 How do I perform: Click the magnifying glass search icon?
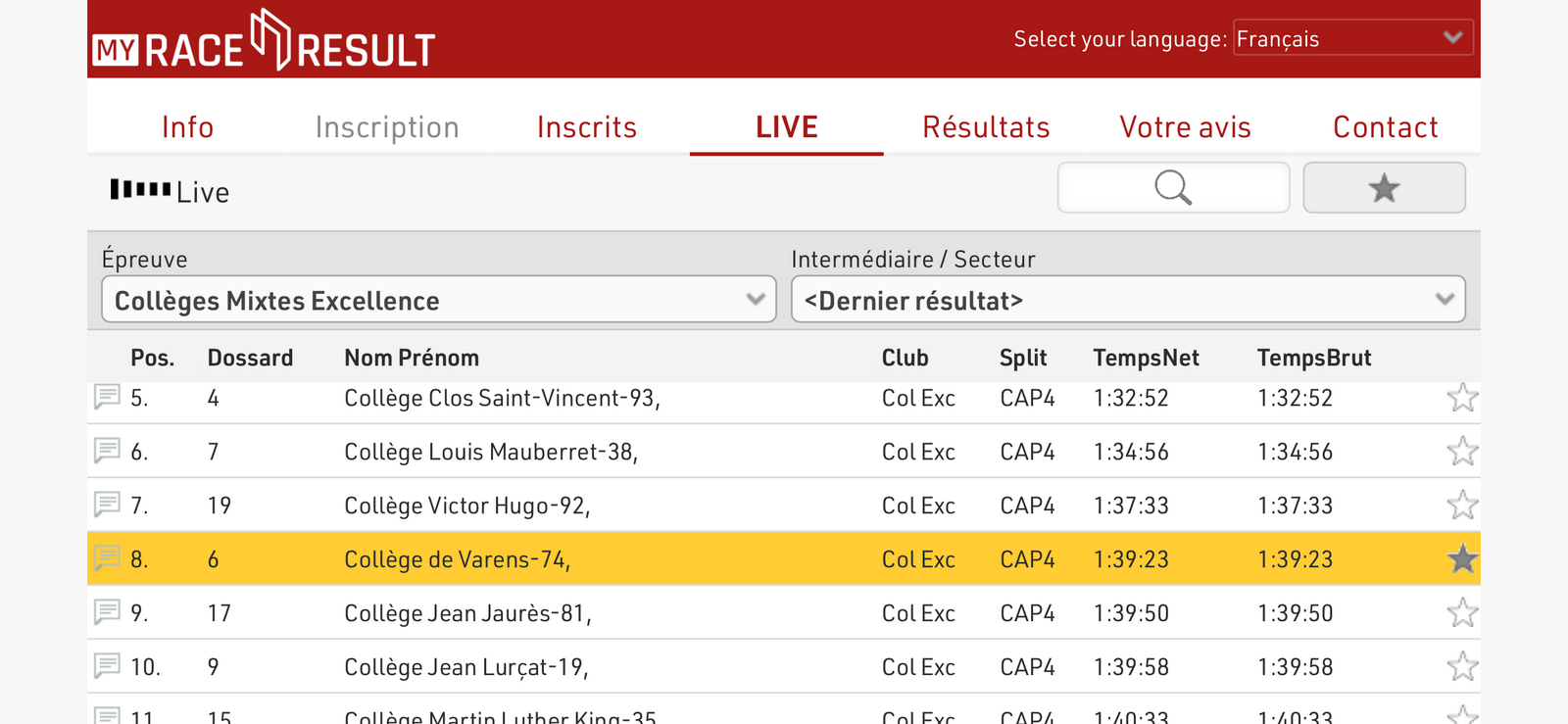tap(1173, 187)
